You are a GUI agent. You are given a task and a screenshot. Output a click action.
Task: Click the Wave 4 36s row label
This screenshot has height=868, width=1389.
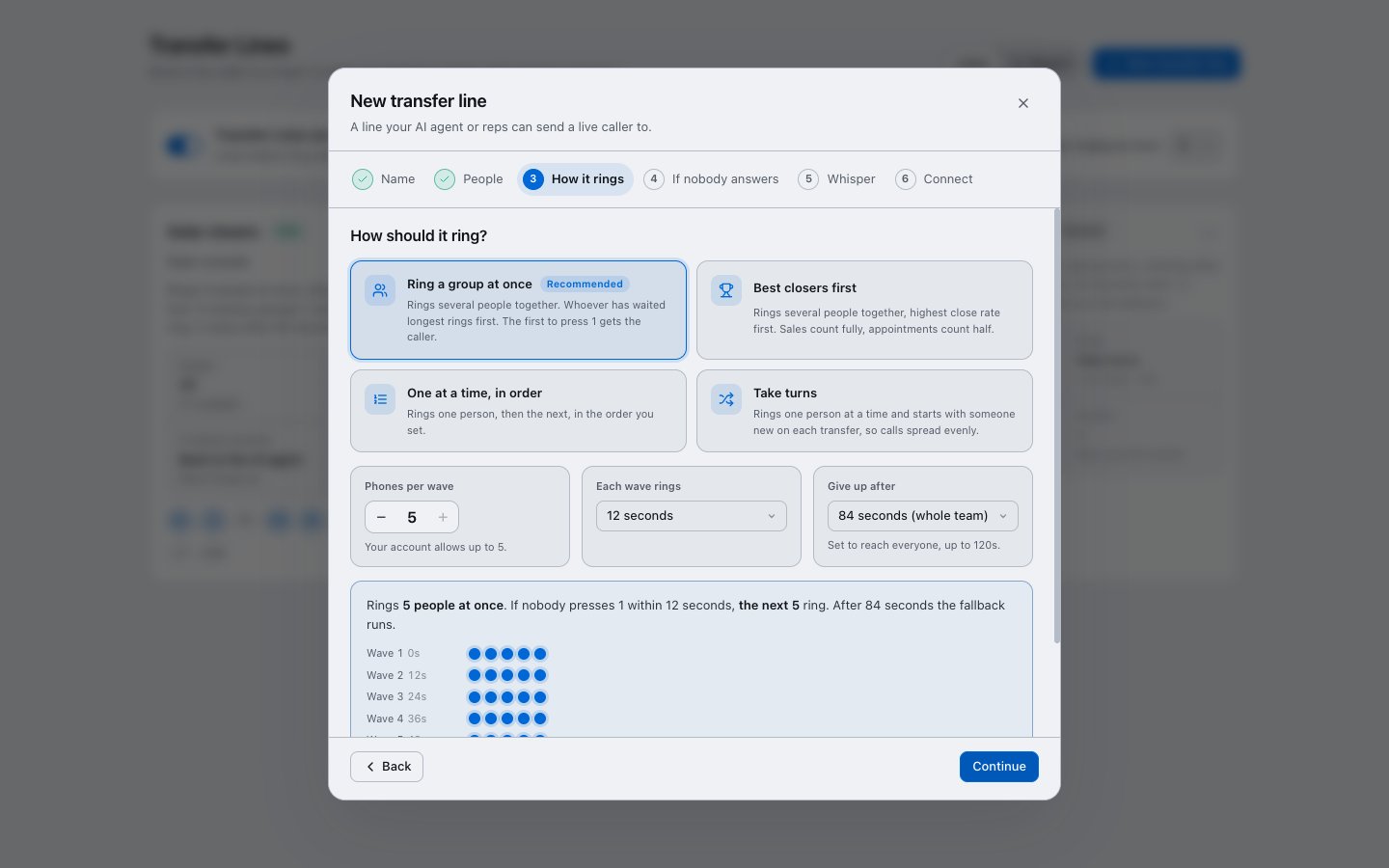click(396, 719)
